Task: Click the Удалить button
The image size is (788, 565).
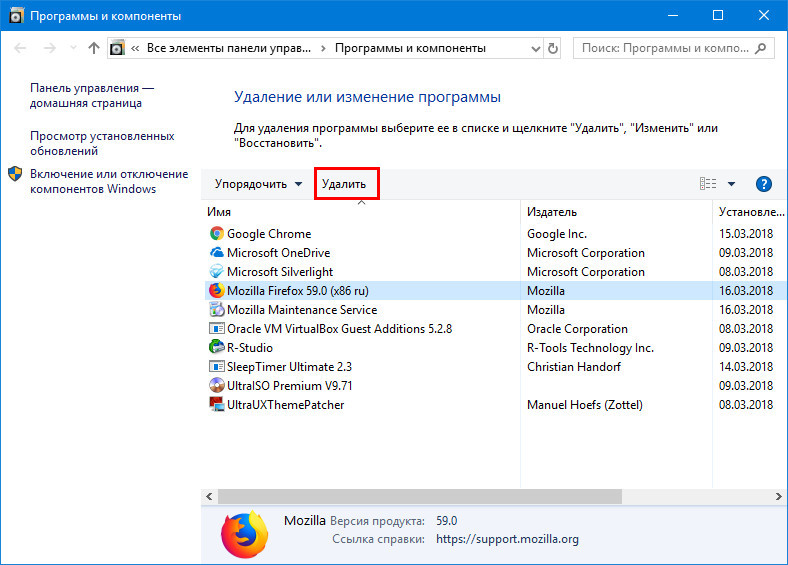Action: [x=344, y=184]
